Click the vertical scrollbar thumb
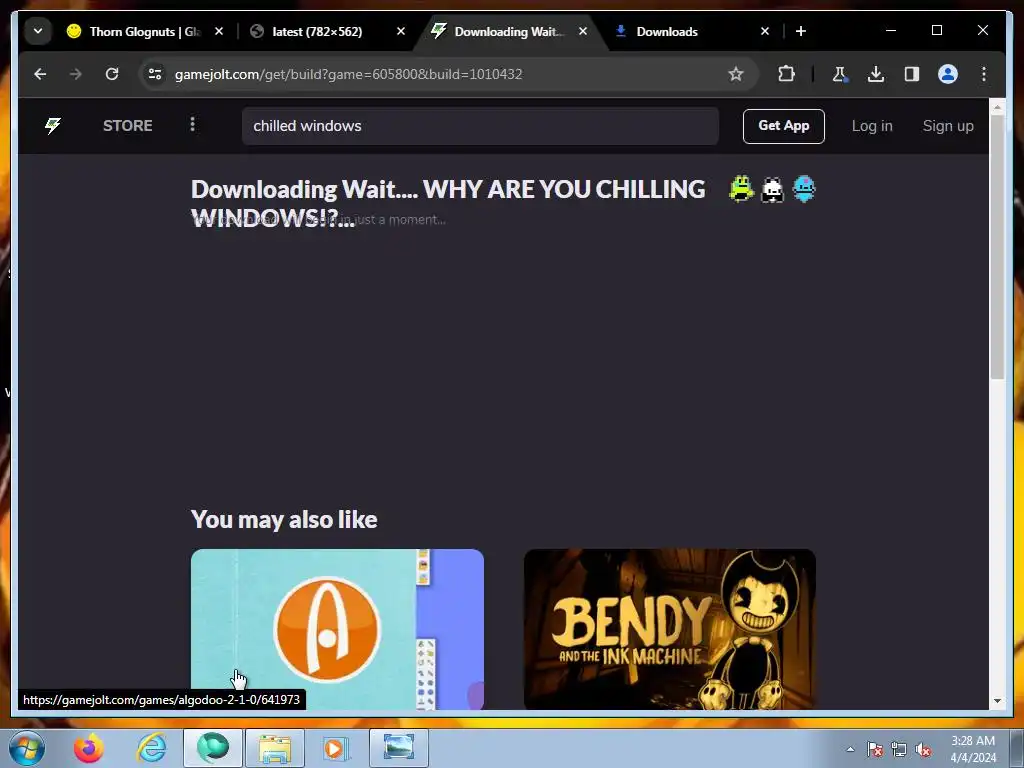 coord(997,246)
